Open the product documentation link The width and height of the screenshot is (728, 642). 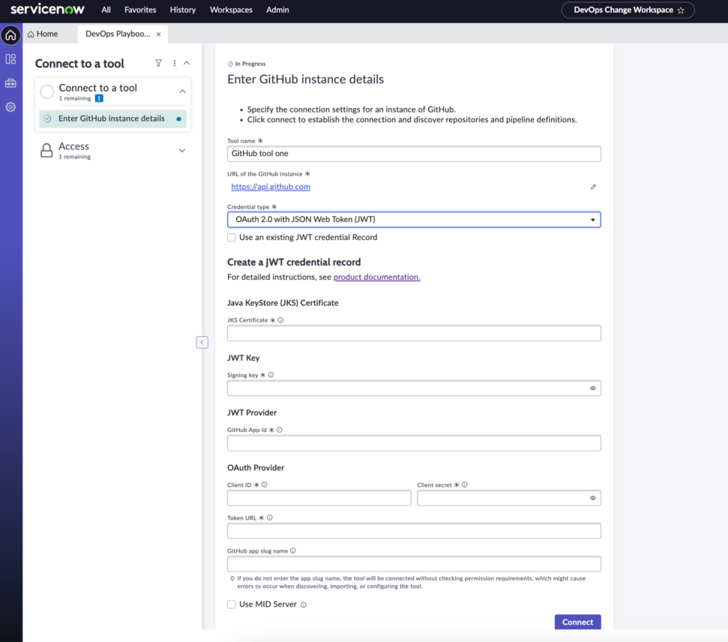[377, 277]
